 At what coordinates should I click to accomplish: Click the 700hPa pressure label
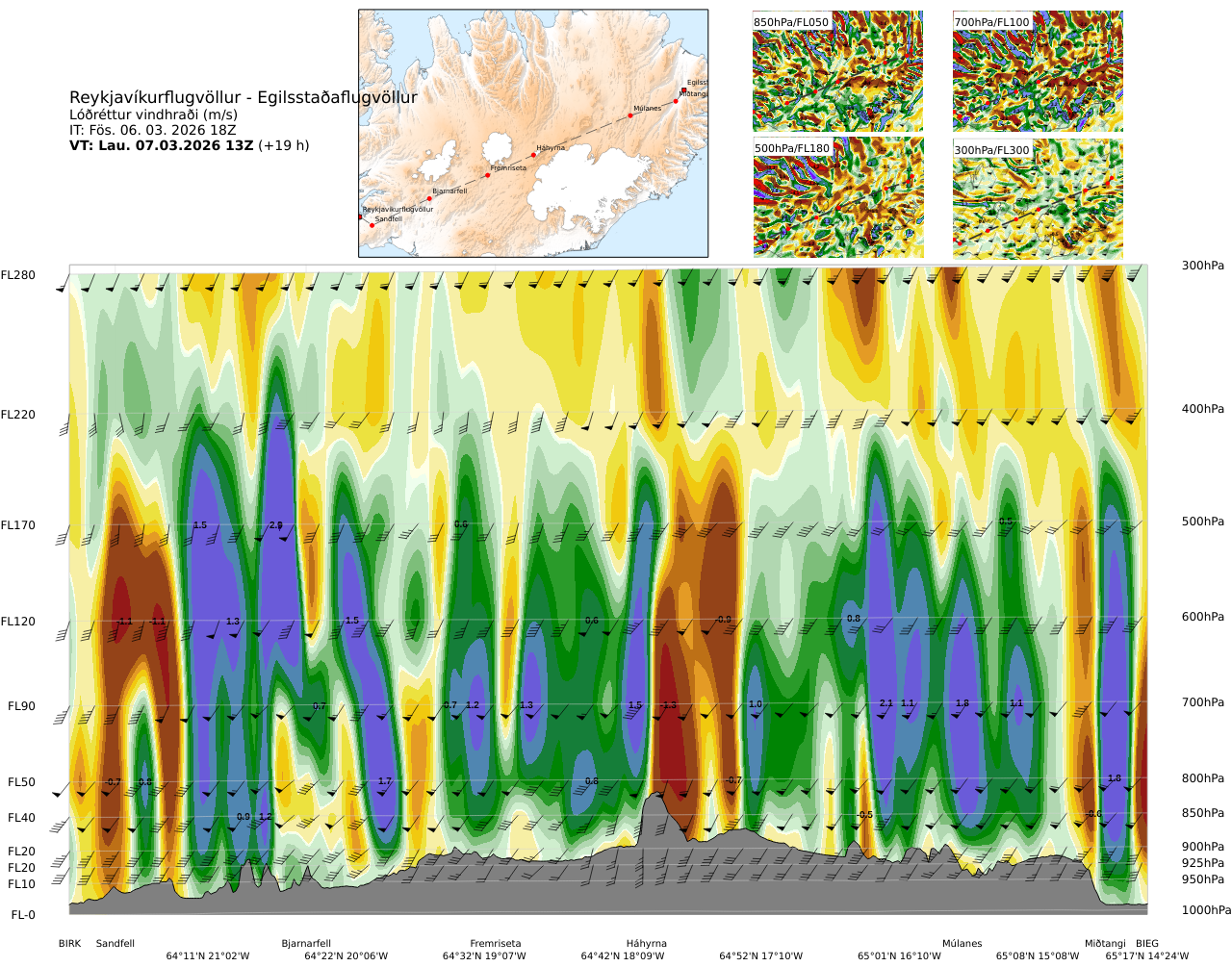click(1203, 702)
